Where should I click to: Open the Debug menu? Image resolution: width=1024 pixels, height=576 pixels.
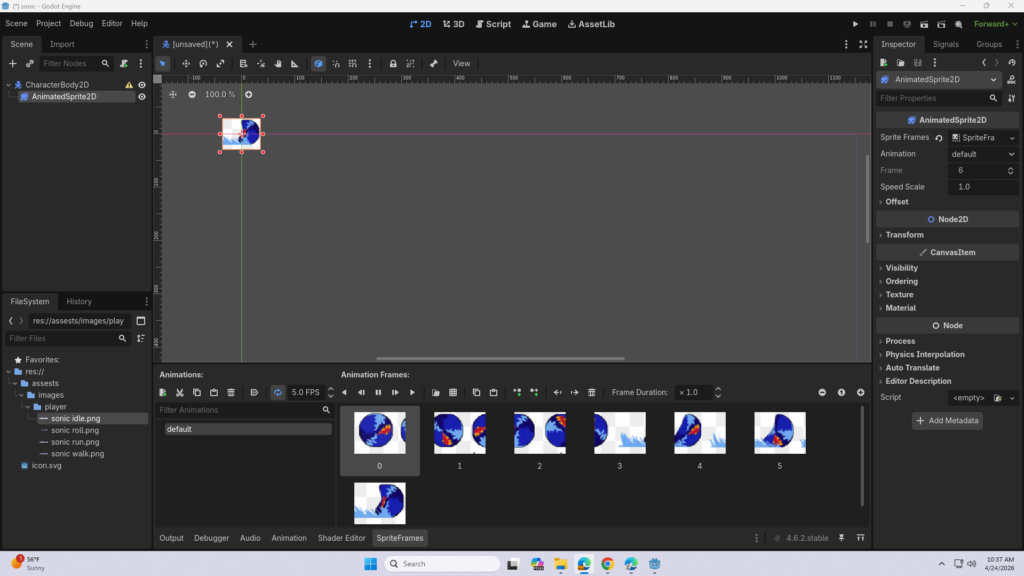point(81,23)
